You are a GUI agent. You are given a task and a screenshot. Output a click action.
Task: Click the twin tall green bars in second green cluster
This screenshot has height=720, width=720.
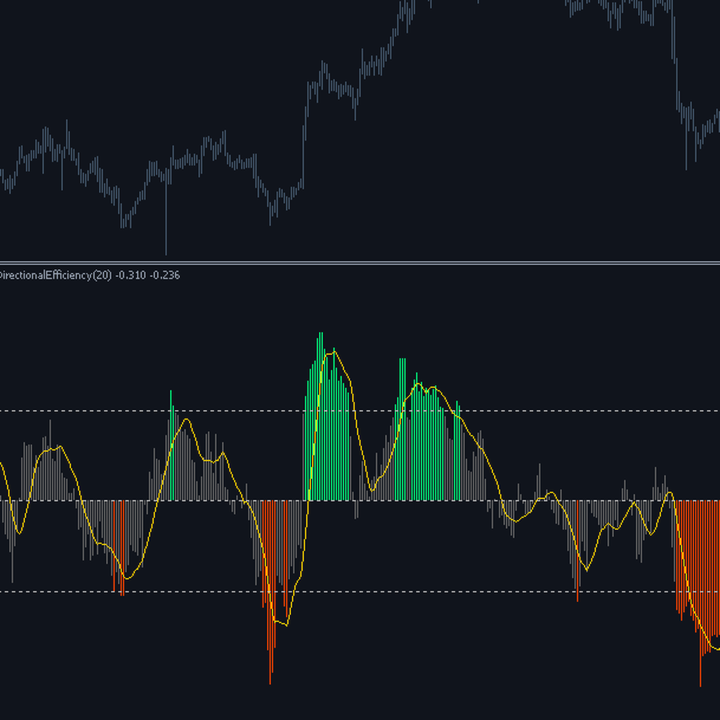[403, 429]
